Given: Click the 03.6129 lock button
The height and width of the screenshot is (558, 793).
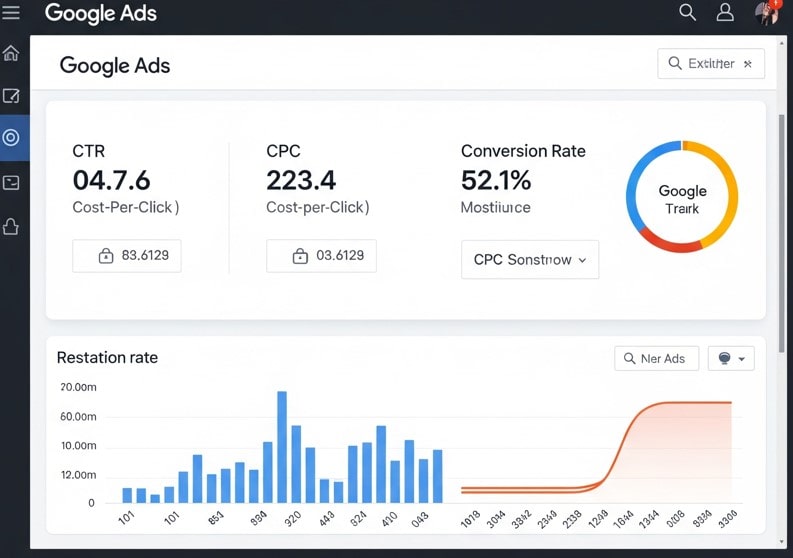Looking at the screenshot, I should [x=321, y=255].
